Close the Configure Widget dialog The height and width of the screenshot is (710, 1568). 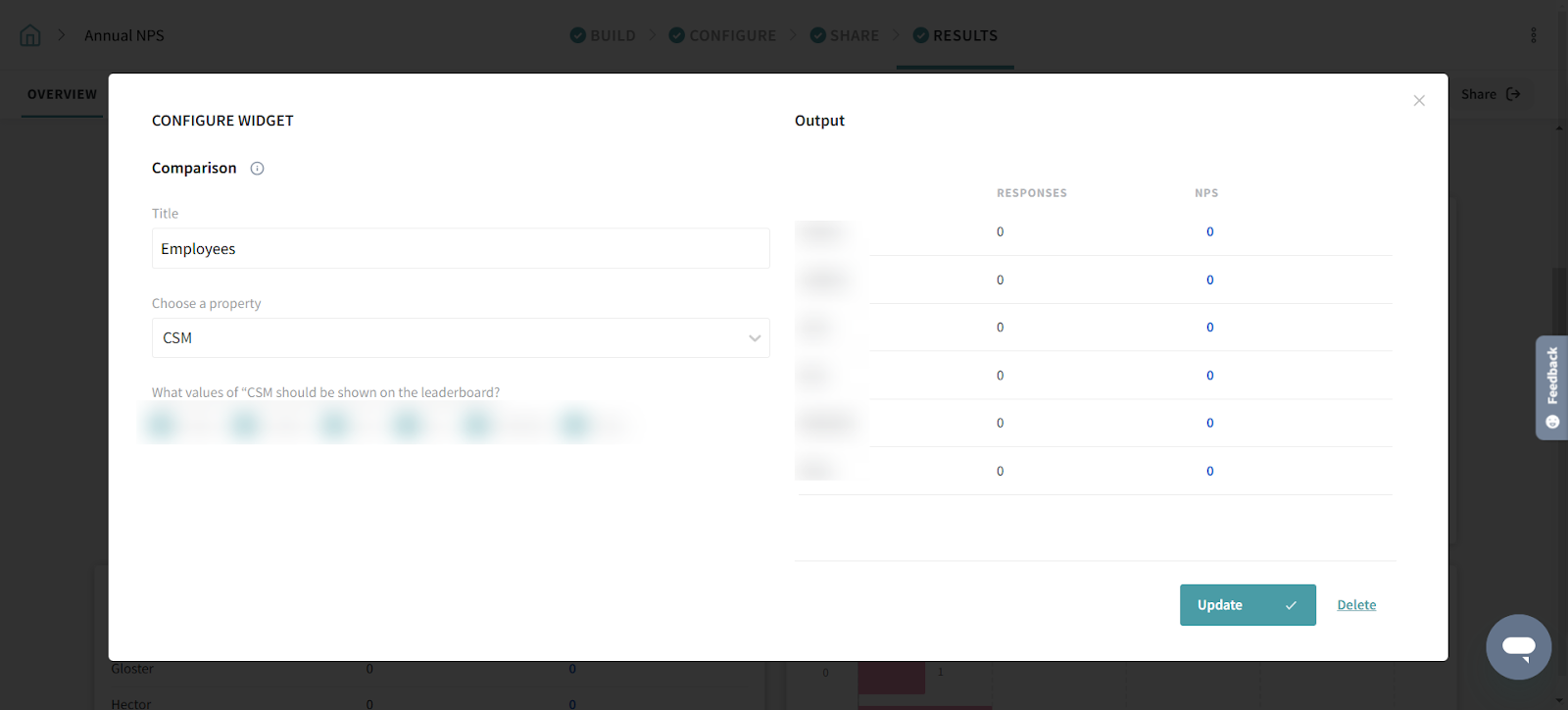(1418, 101)
